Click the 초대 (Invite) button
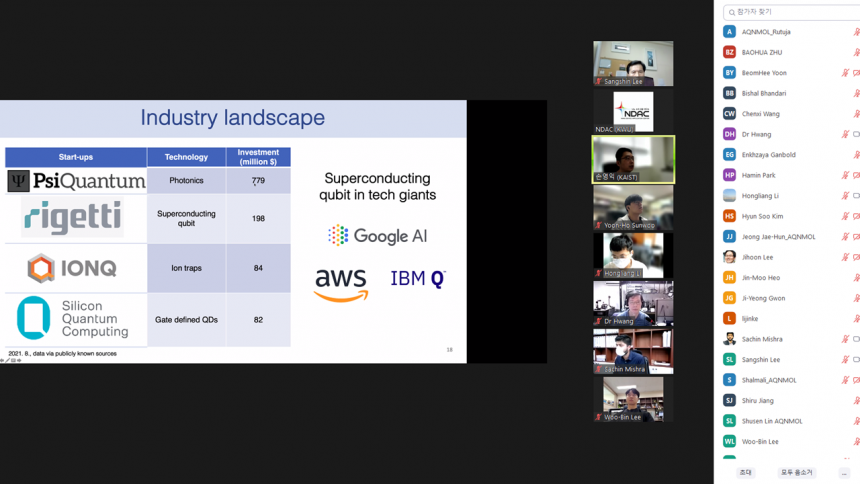 745,472
